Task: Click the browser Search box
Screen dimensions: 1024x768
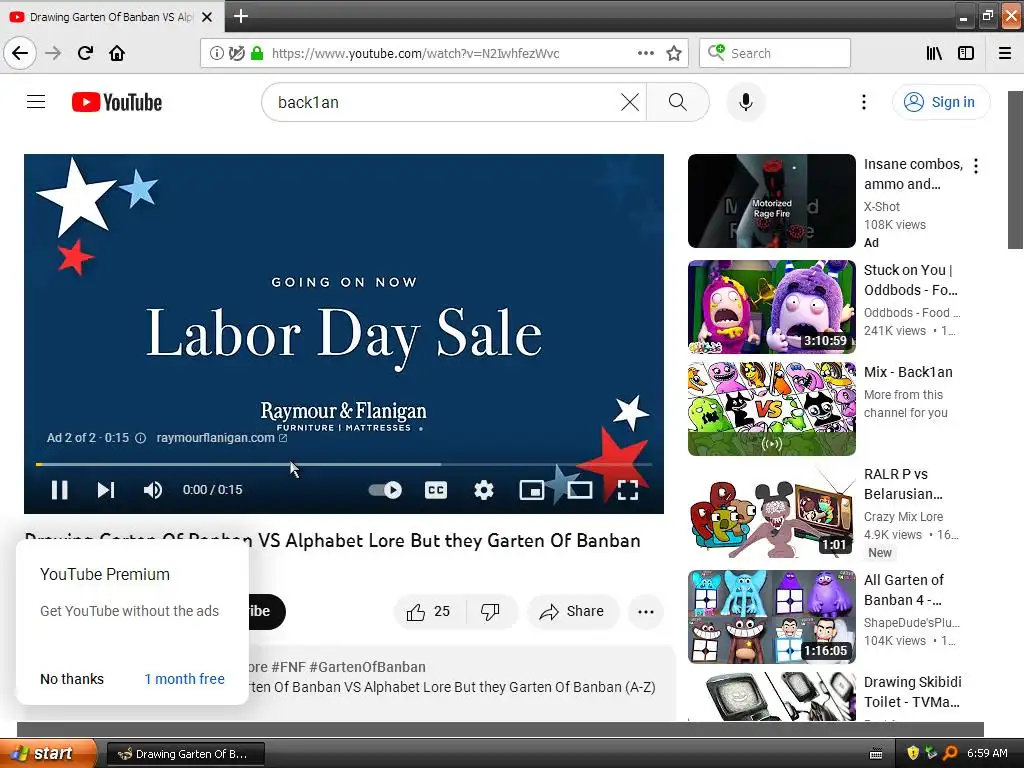Action: (x=775, y=53)
